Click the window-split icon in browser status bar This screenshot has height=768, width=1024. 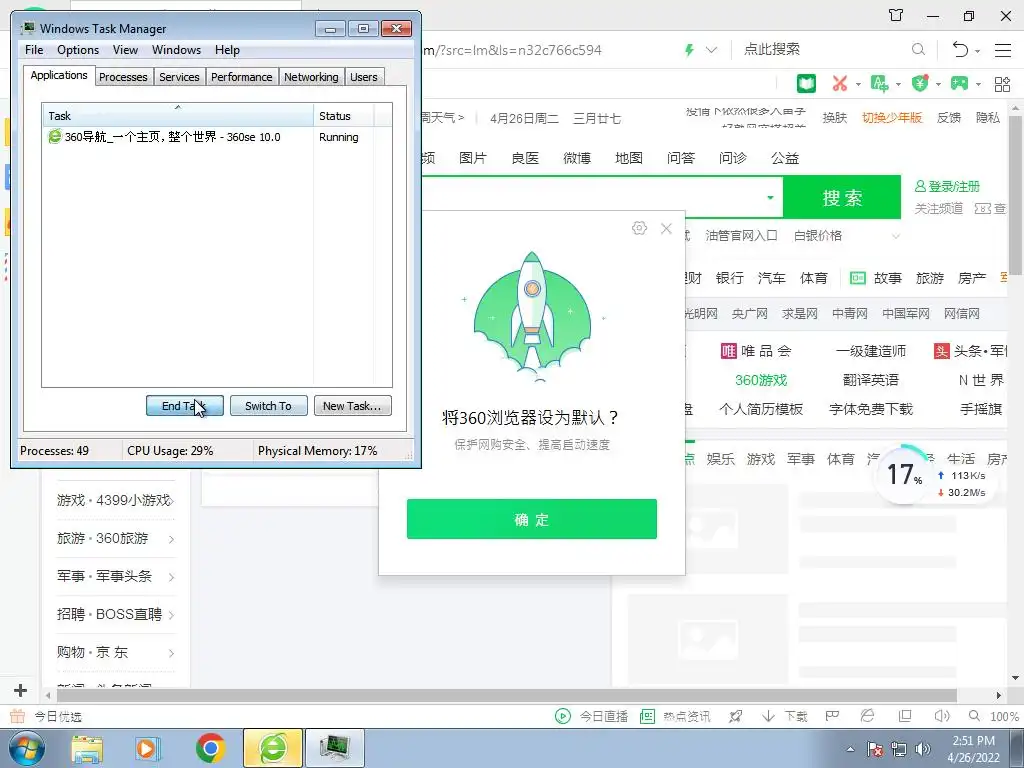point(904,716)
